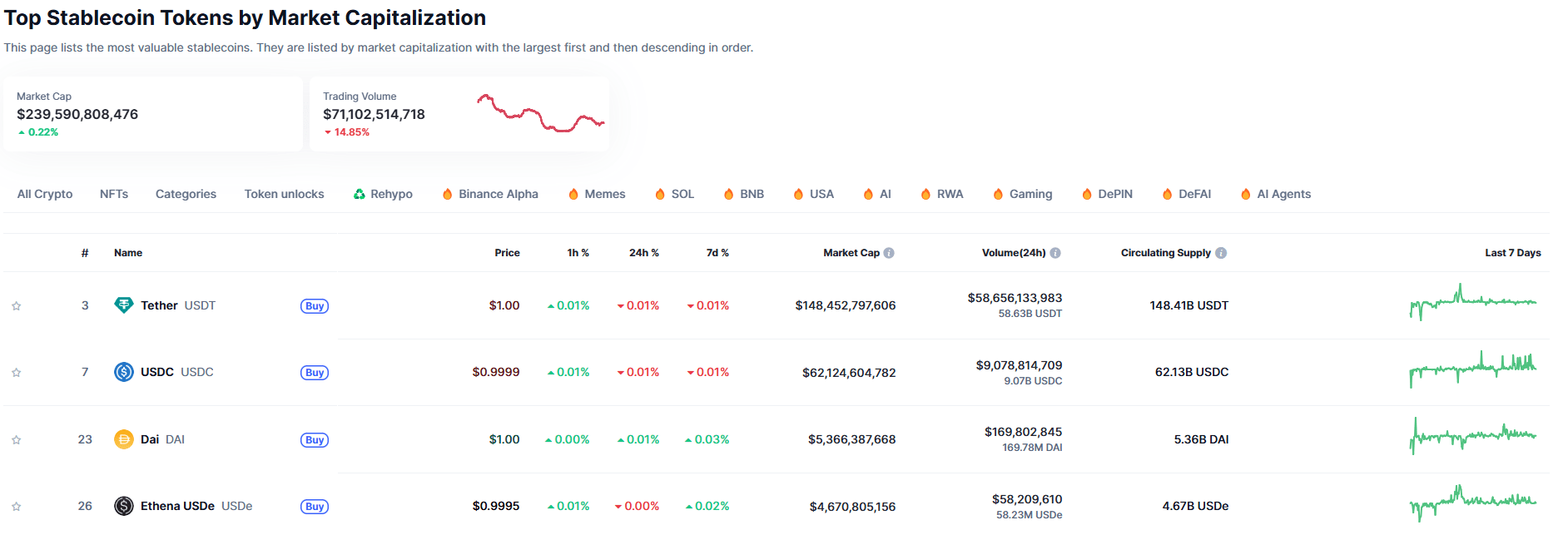This screenshot has width=1568, height=535.
Task: Switch to the NFTs tab
Action: click(x=114, y=194)
